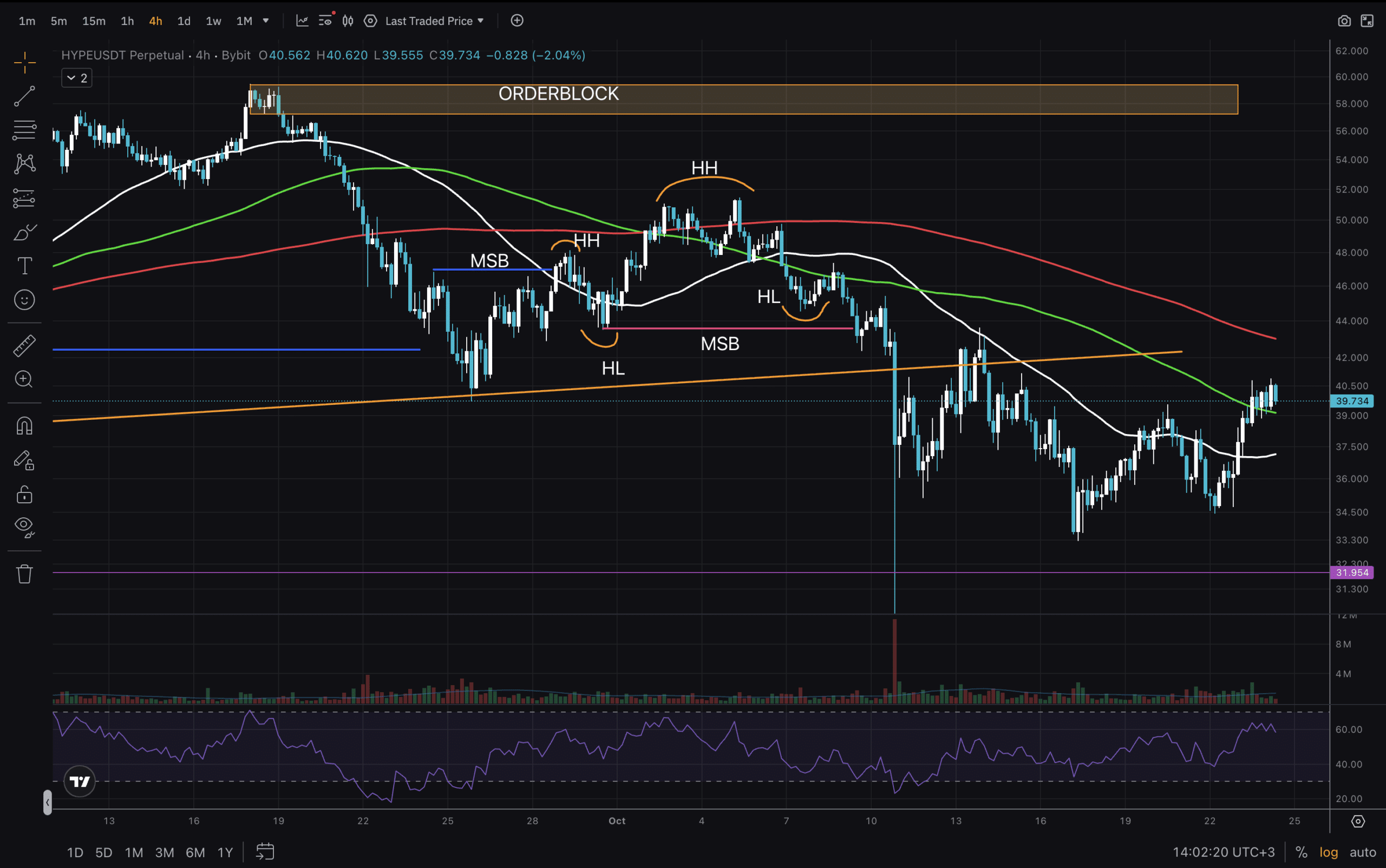The width and height of the screenshot is (1386, 868).
Task: Toggle log scale
Action: pos(1329,852)
